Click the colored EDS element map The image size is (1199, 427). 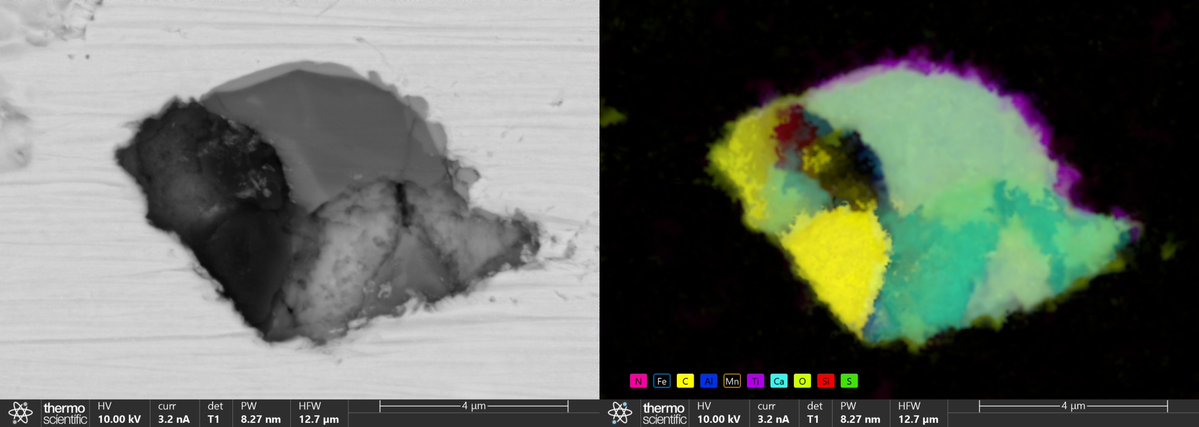pos(899,200)
